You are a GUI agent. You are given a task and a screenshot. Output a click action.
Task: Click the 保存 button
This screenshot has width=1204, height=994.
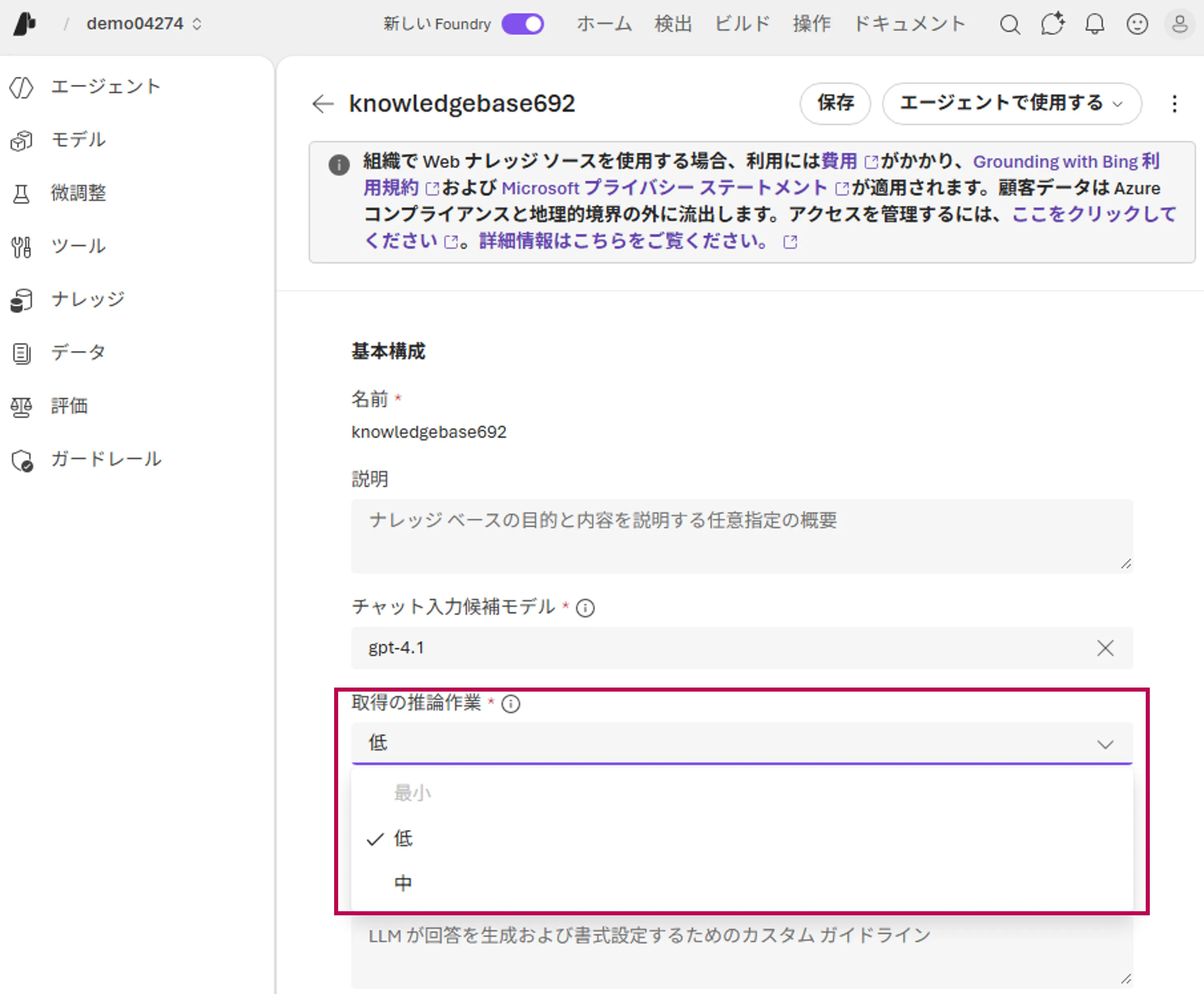click(835, 104)
